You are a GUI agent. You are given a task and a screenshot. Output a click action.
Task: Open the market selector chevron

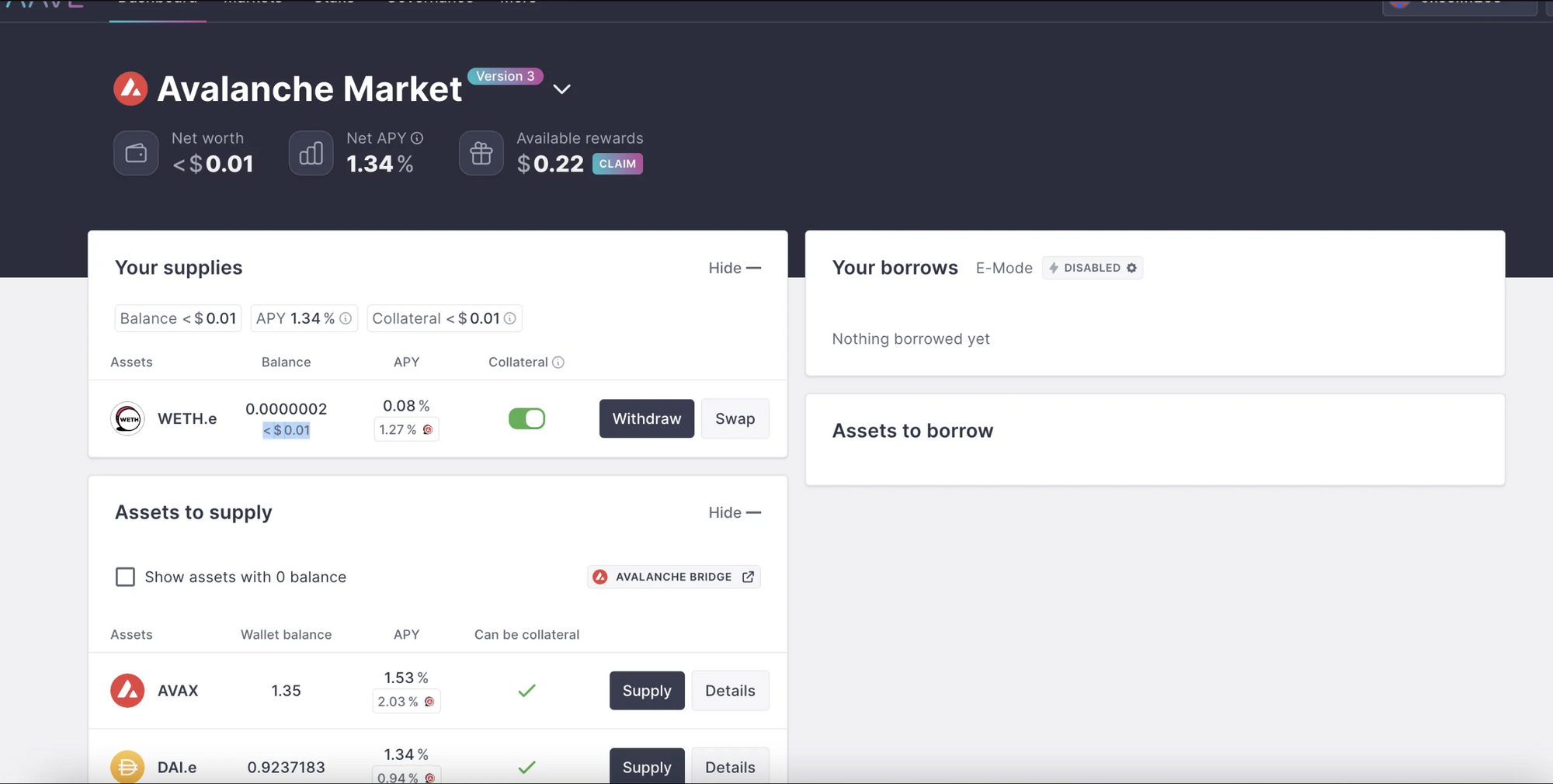click(x=561, y=89)
